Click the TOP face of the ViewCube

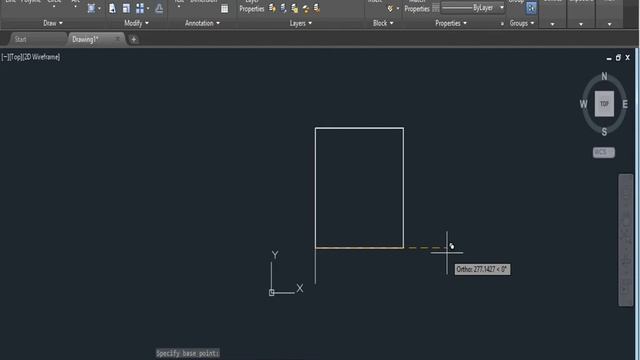[x=604, y=104]
